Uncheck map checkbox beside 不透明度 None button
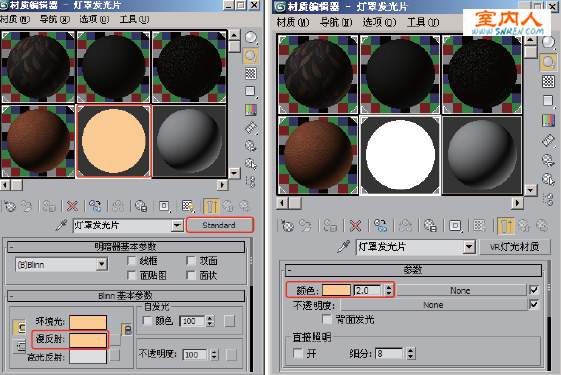This screenshot has height=375, width=561. tap(533, 305)
